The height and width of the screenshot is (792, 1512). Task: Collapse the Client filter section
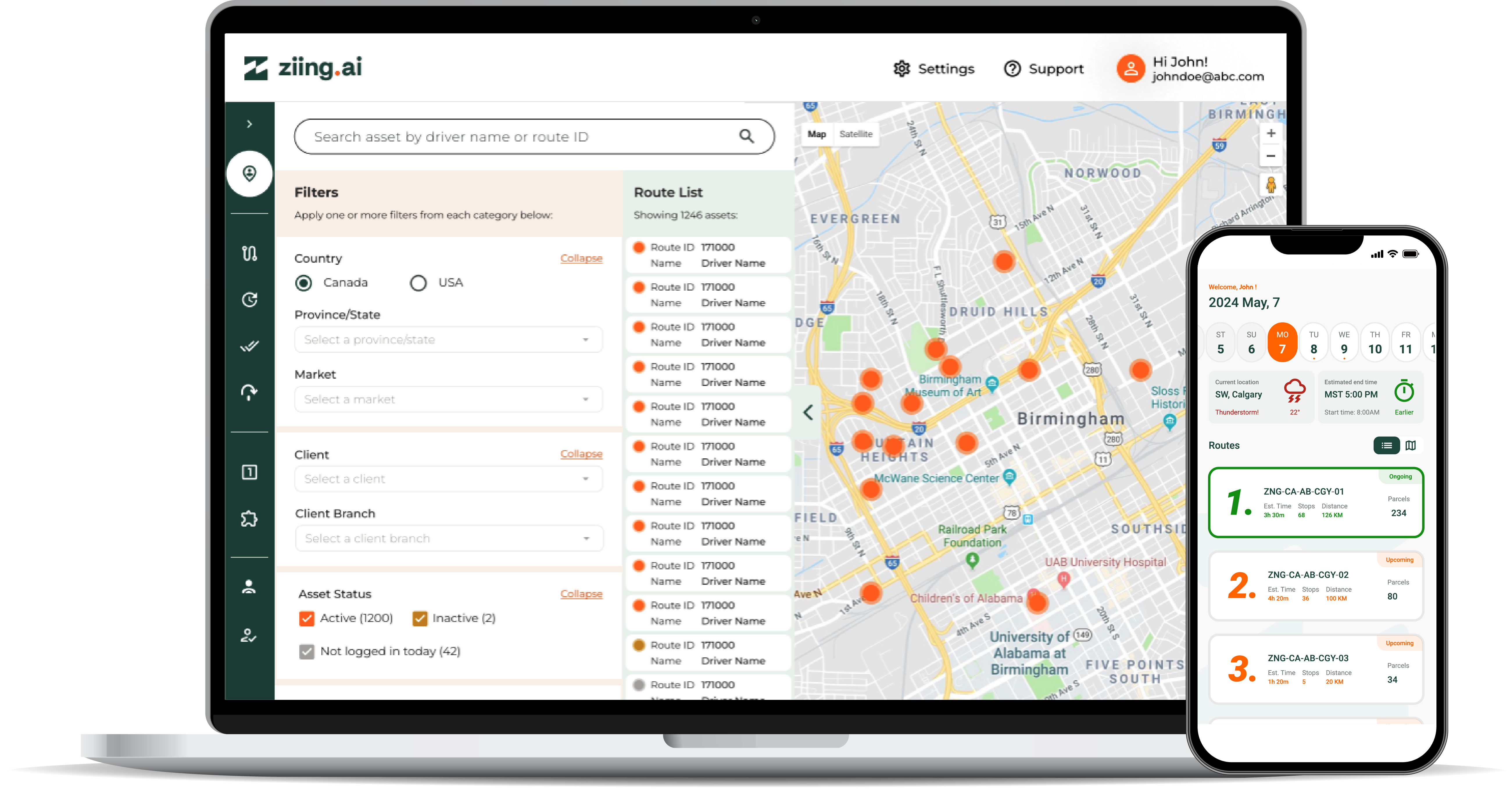click(581, 454)
